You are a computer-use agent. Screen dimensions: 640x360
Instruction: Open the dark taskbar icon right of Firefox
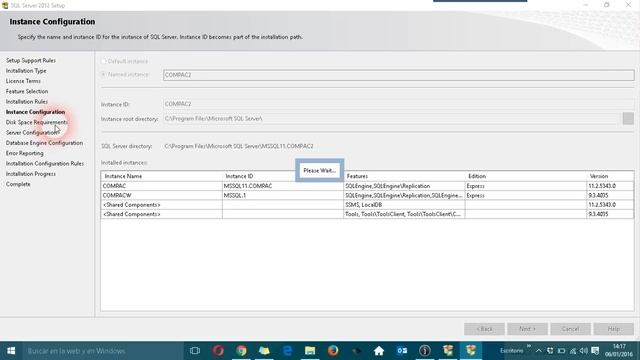coord(356,351)
